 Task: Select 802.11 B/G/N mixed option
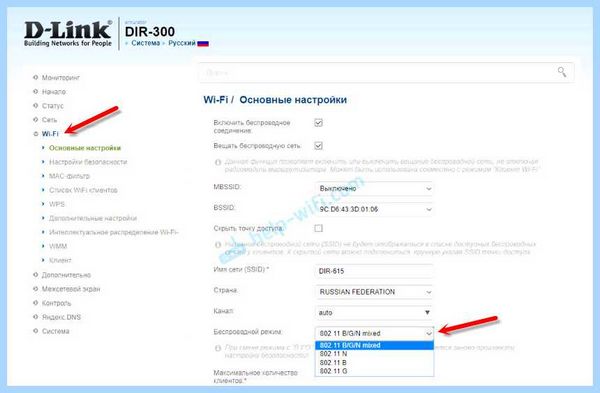point(374,345)
